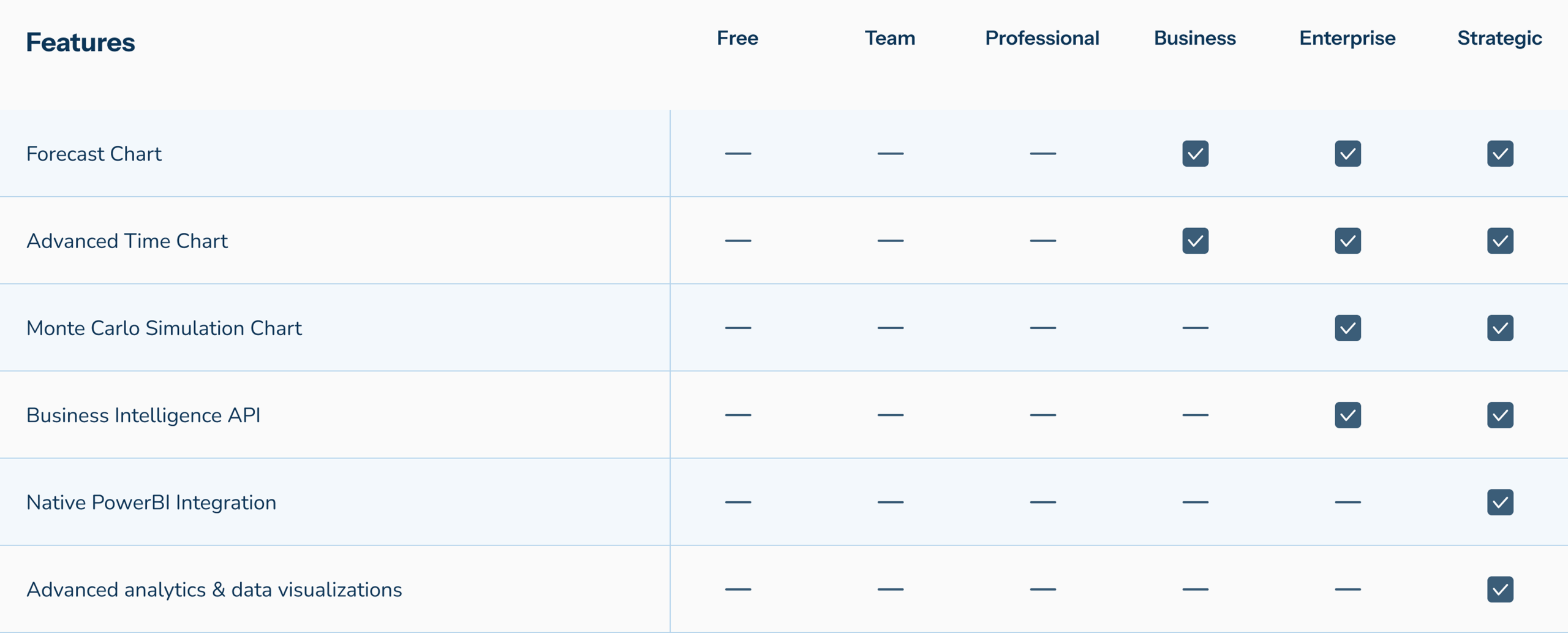Click Monte Carlo Simulation dash under Business

pos(1195,328)
